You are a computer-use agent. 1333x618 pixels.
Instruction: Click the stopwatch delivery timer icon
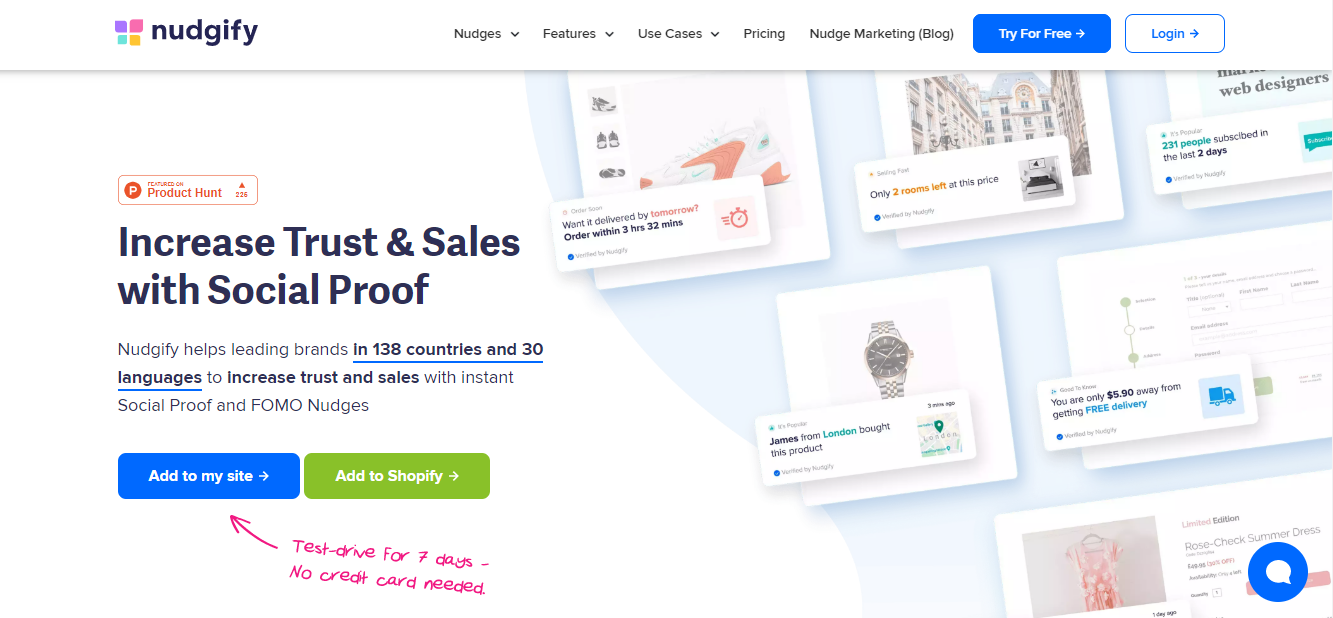(736, 219)
